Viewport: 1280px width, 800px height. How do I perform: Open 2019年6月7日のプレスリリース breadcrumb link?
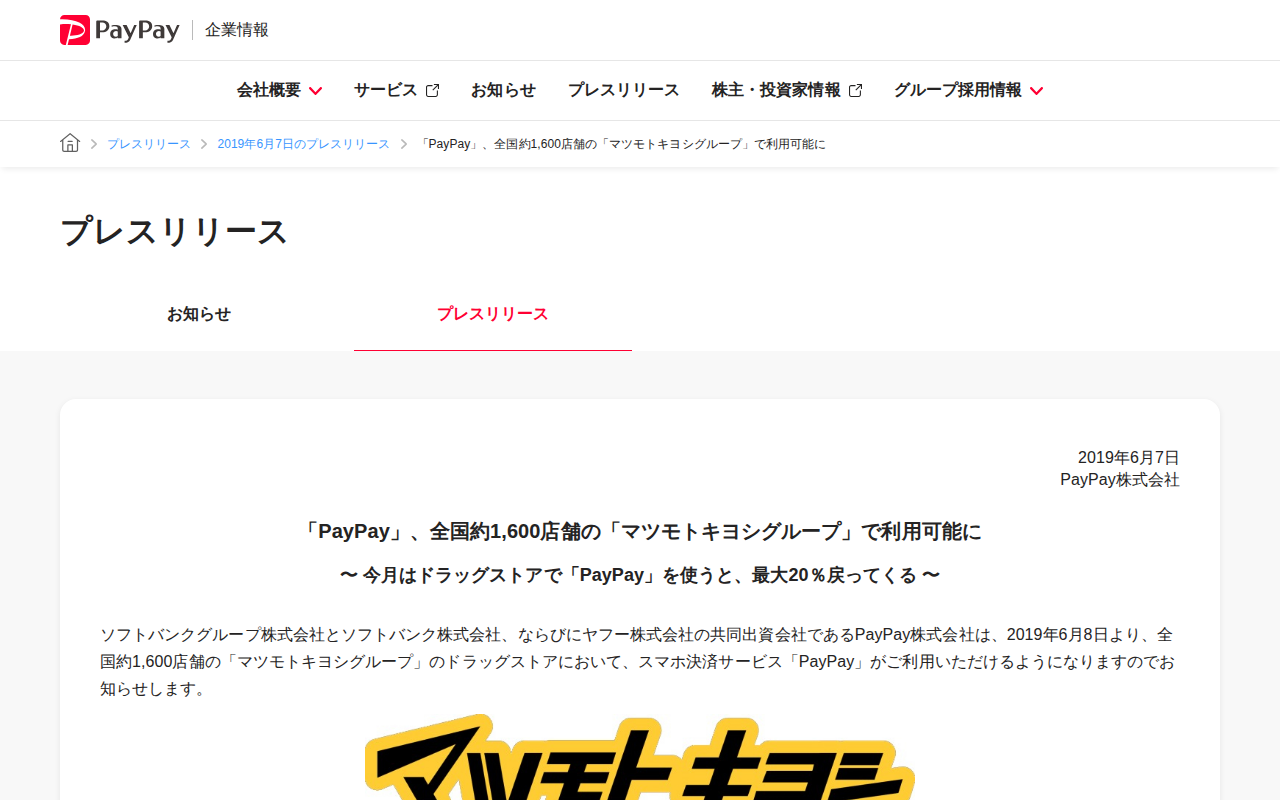(x=304, y=144)
